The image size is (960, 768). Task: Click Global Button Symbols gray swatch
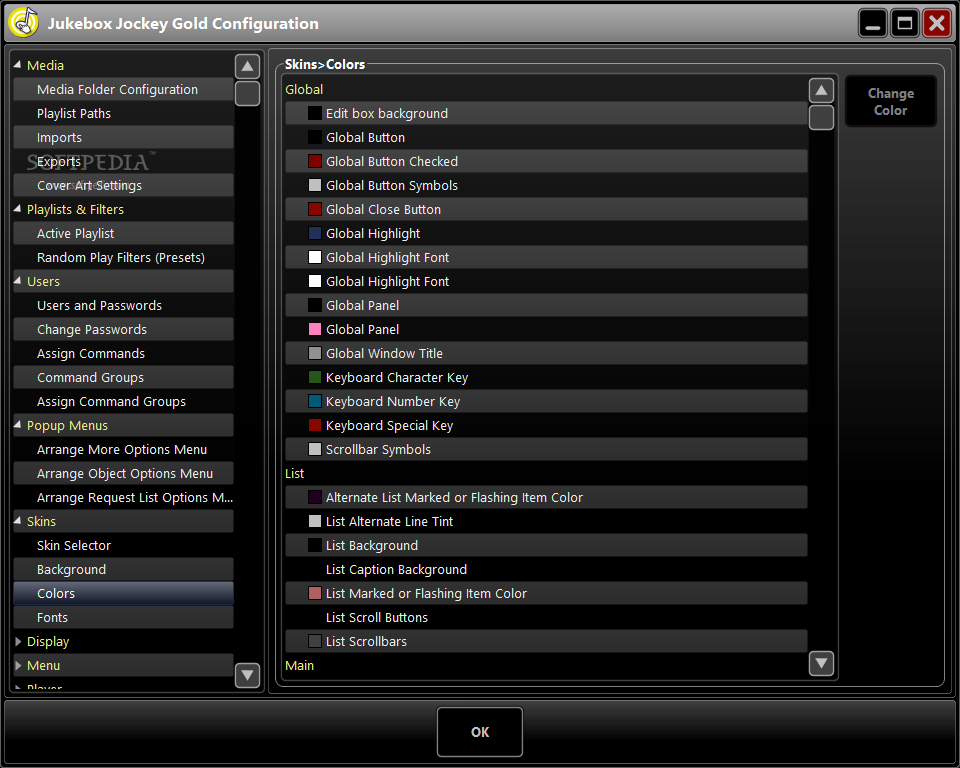[x=314, y=185]
